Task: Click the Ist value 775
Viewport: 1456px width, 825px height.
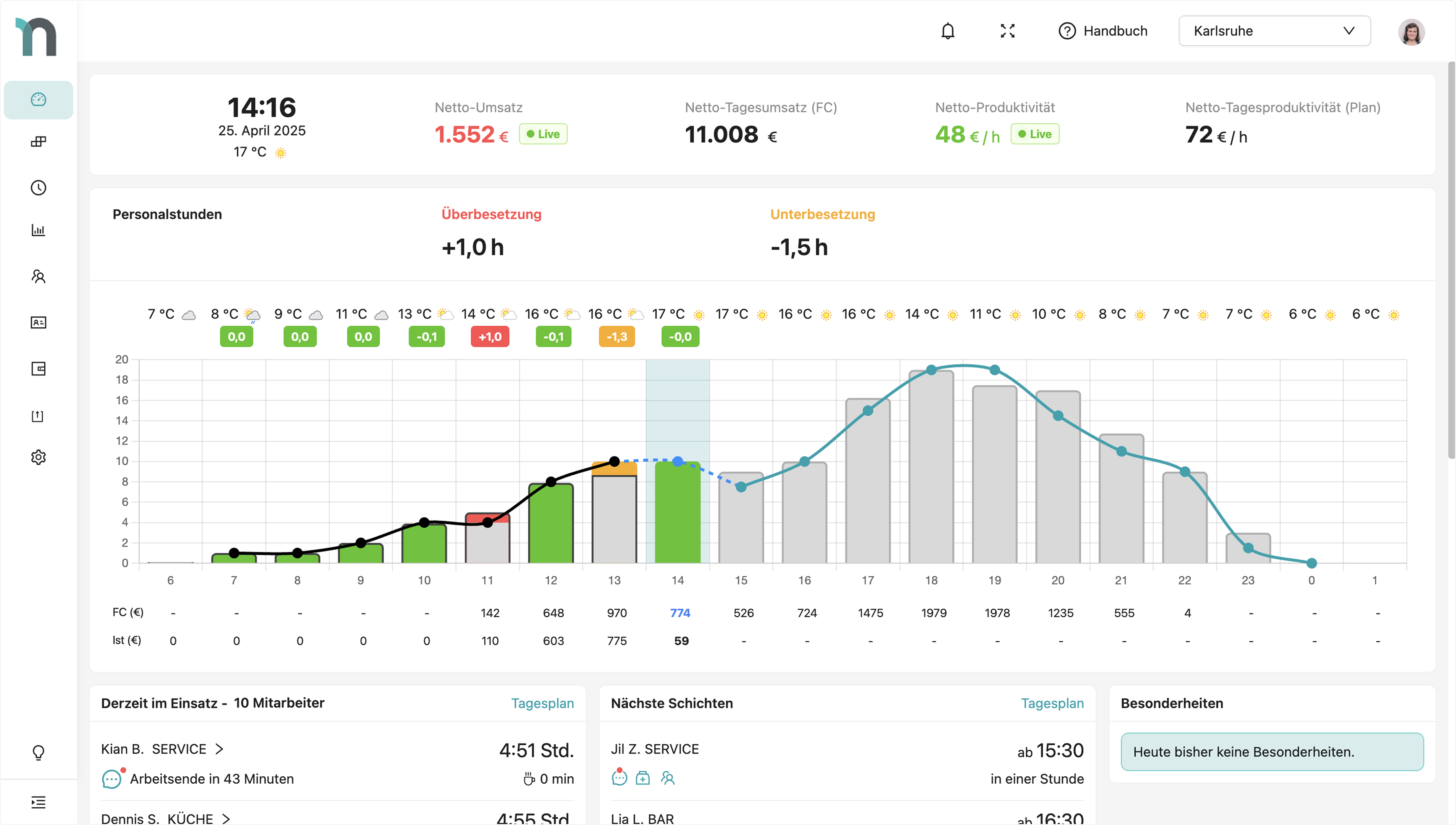Action: [x=617, y=641]
